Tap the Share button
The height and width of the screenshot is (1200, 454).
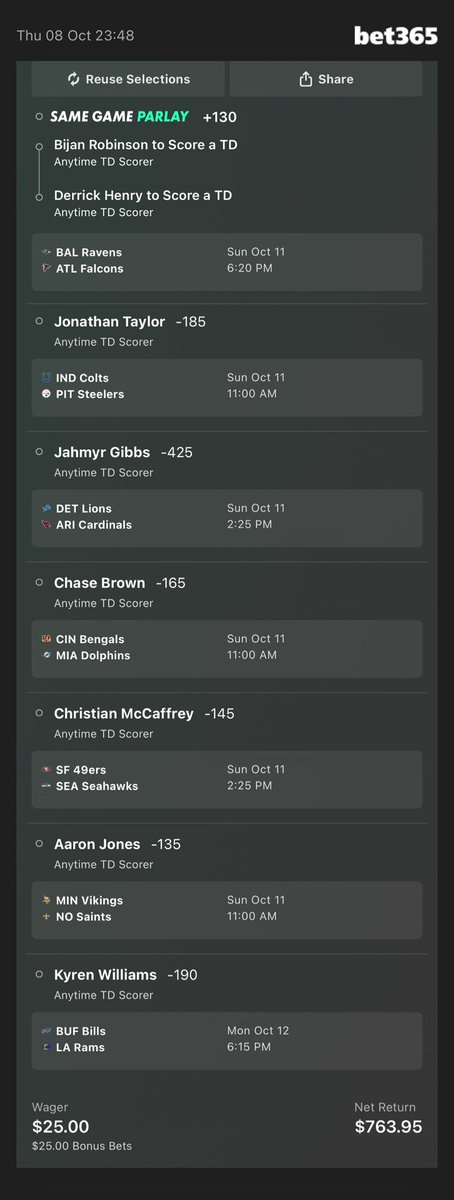pos(326,79)
